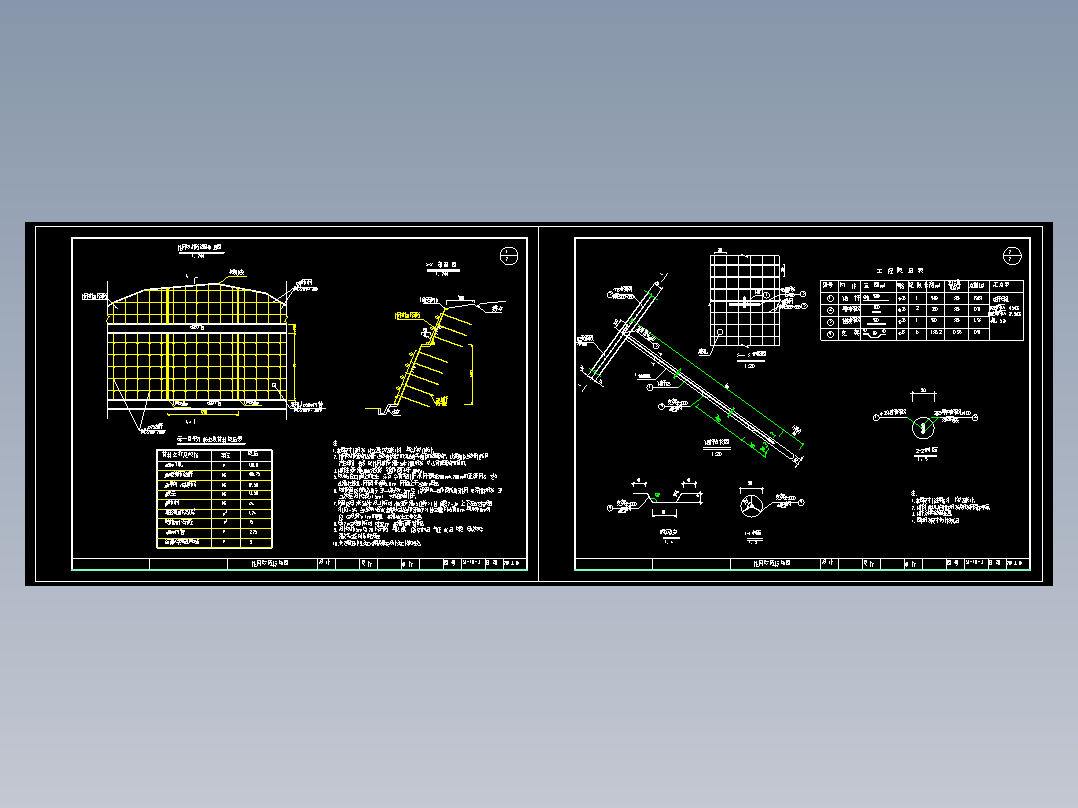
Task: Select the right sheet's title block strip
Action: tap(802, 564)
